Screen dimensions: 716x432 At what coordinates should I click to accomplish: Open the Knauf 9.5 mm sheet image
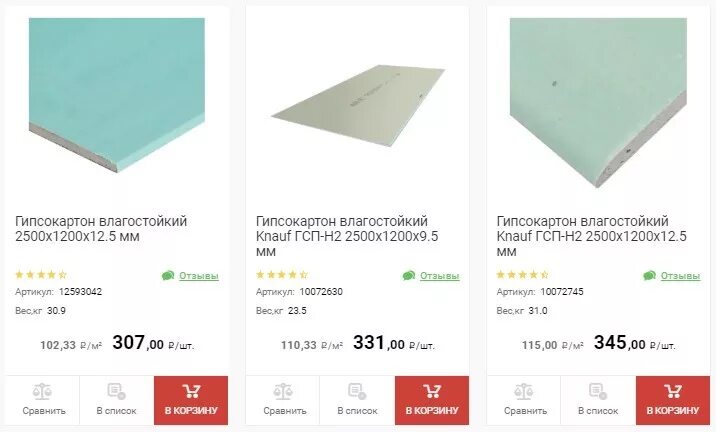(x=358, y=106)
